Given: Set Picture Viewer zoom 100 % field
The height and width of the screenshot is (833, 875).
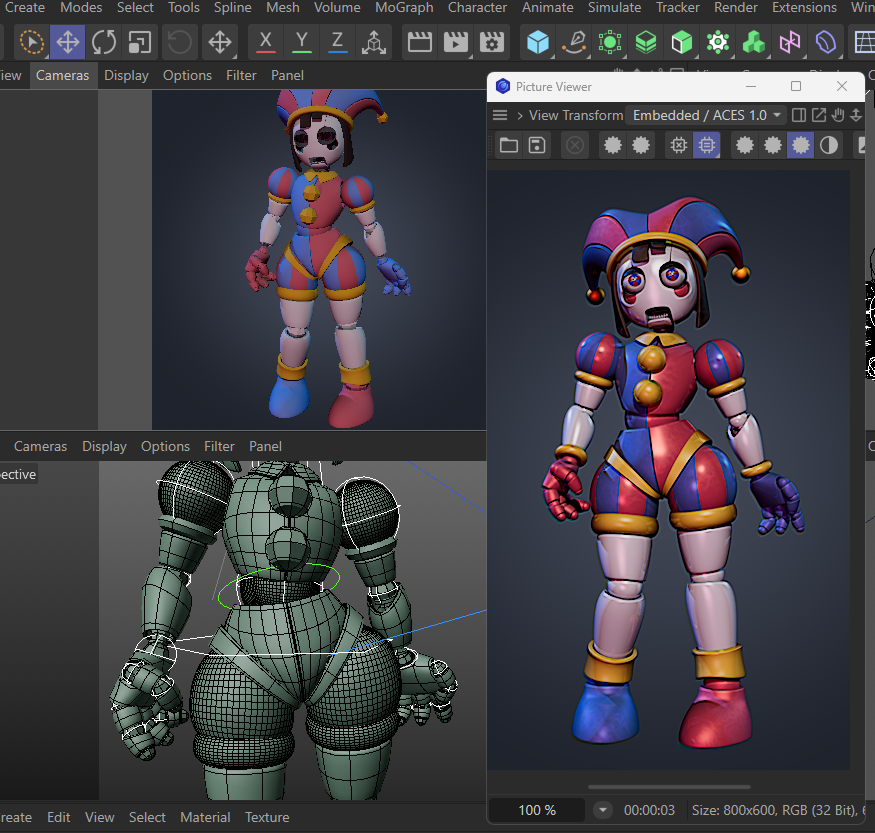Looking at the screenshot, I should (x=537, y=810).
